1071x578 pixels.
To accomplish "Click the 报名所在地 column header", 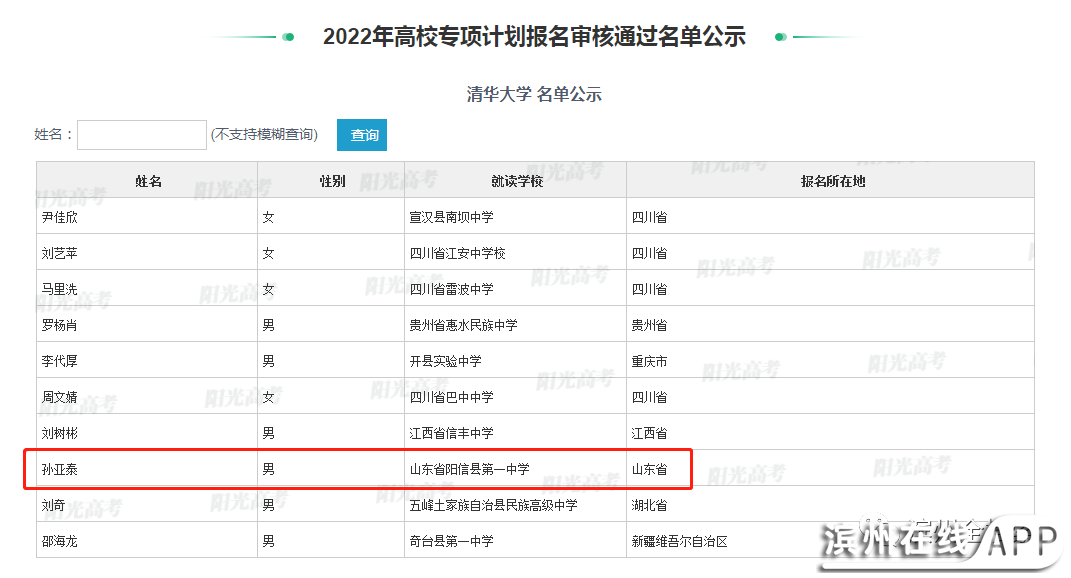I will click(x=832, y=181).
